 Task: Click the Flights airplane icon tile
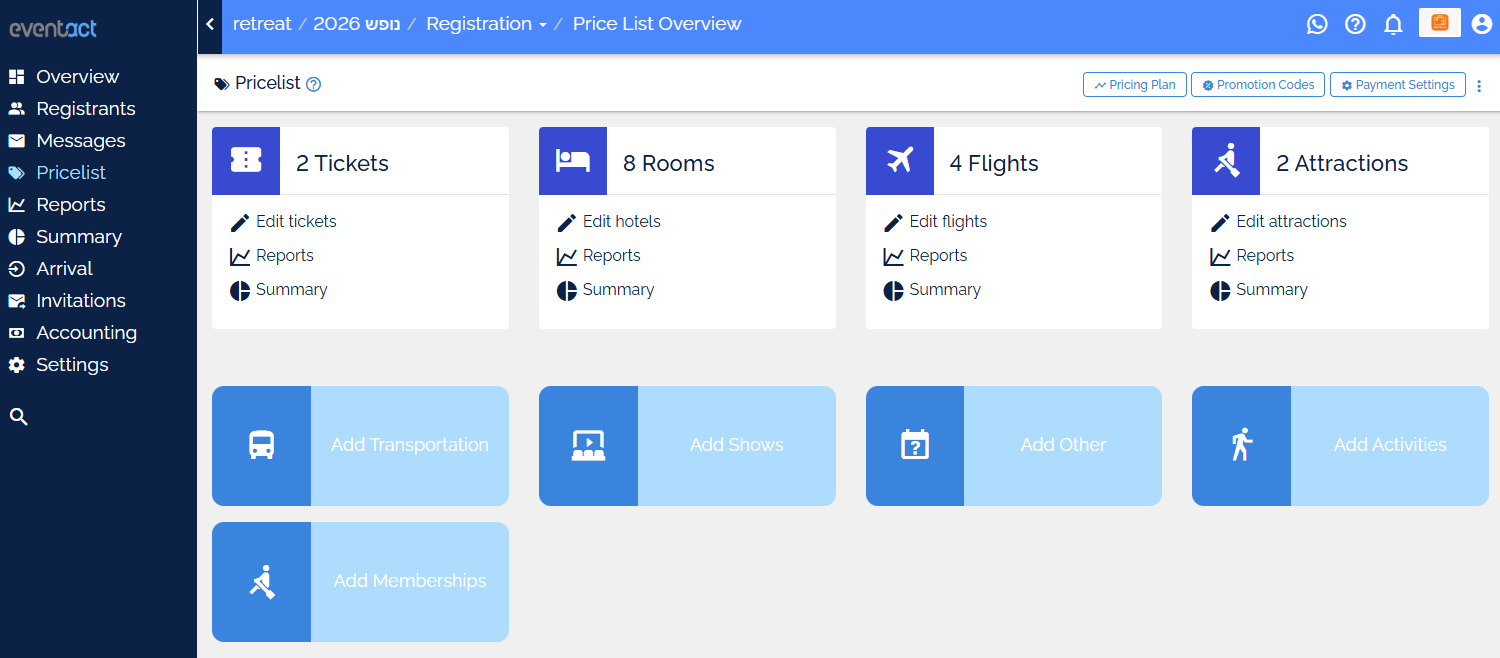[900, 161]
